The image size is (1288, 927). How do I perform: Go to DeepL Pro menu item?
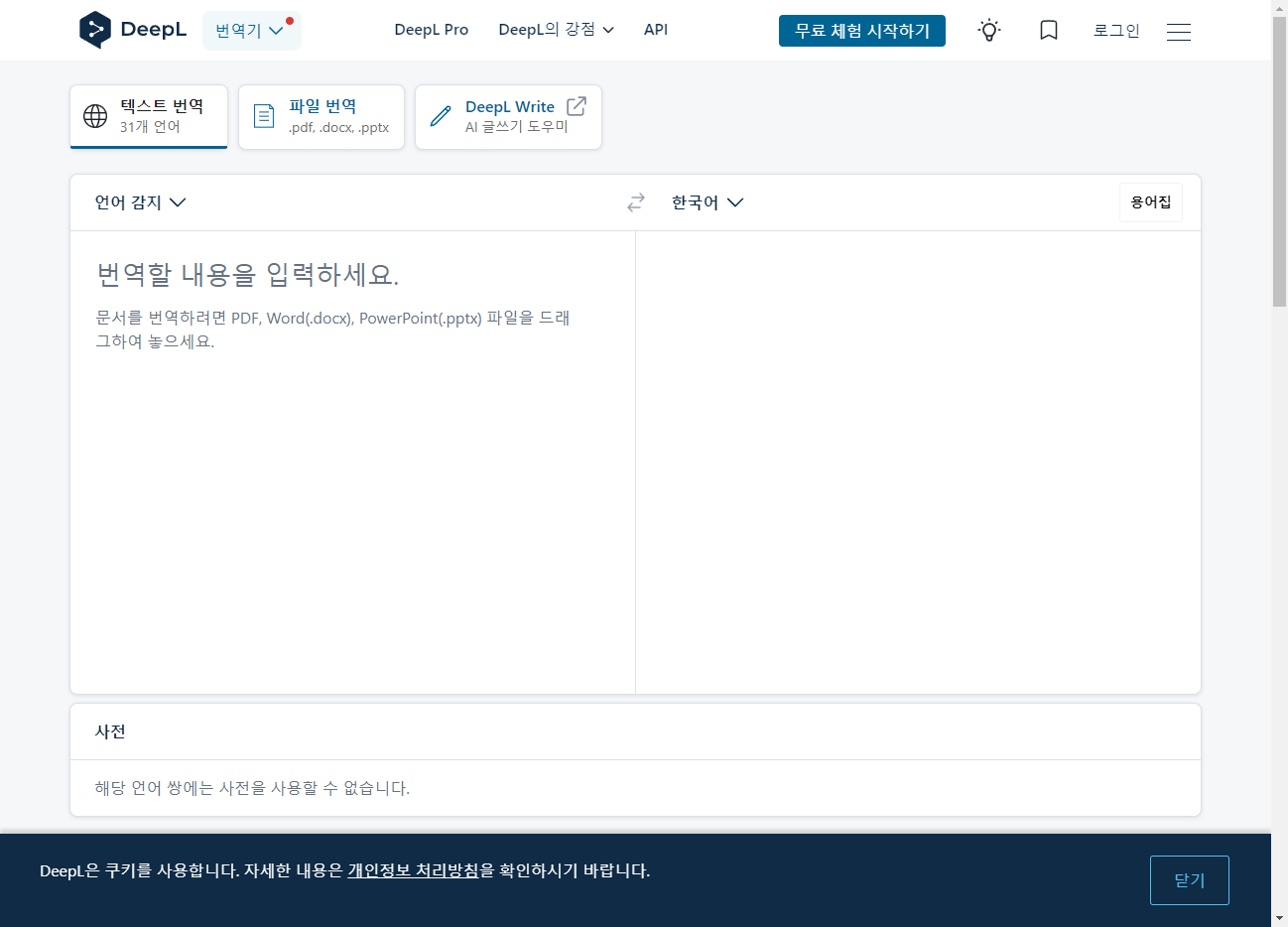431,30
